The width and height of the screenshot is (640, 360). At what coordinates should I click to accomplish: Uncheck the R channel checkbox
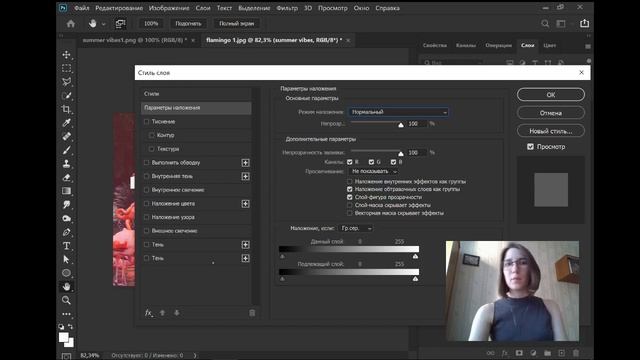click(x=349, y=162)
